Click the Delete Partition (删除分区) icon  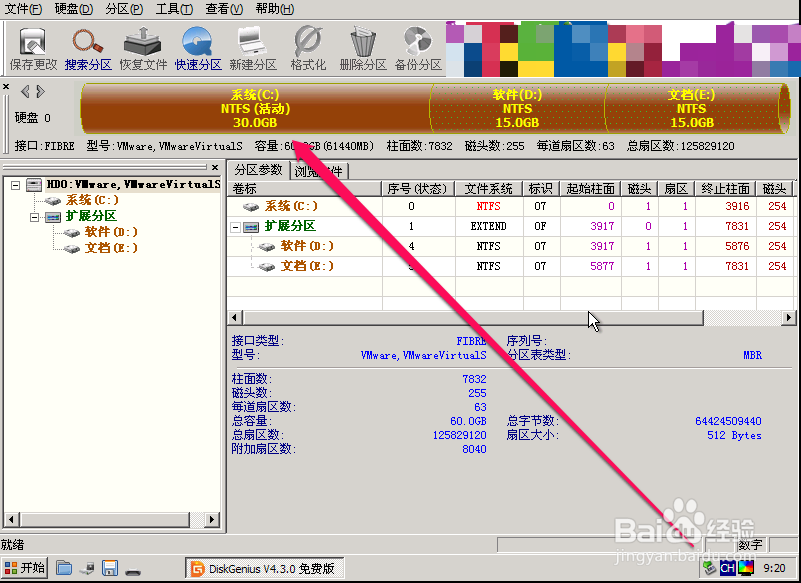click(363, 49)
